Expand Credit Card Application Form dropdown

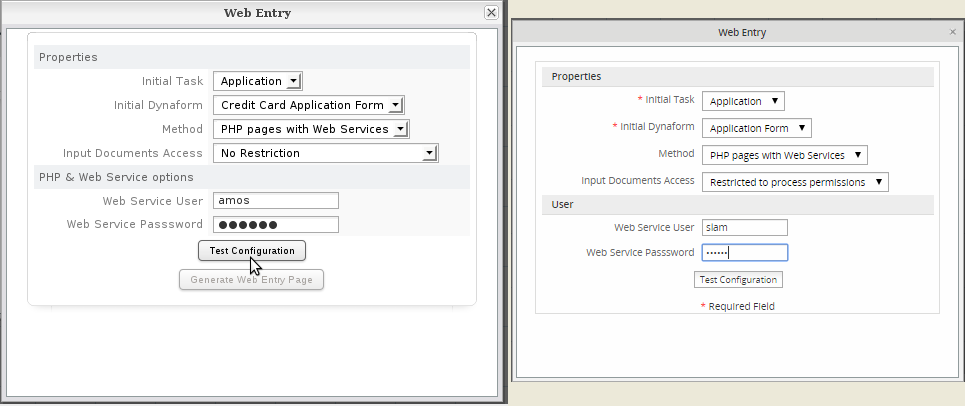396,105
